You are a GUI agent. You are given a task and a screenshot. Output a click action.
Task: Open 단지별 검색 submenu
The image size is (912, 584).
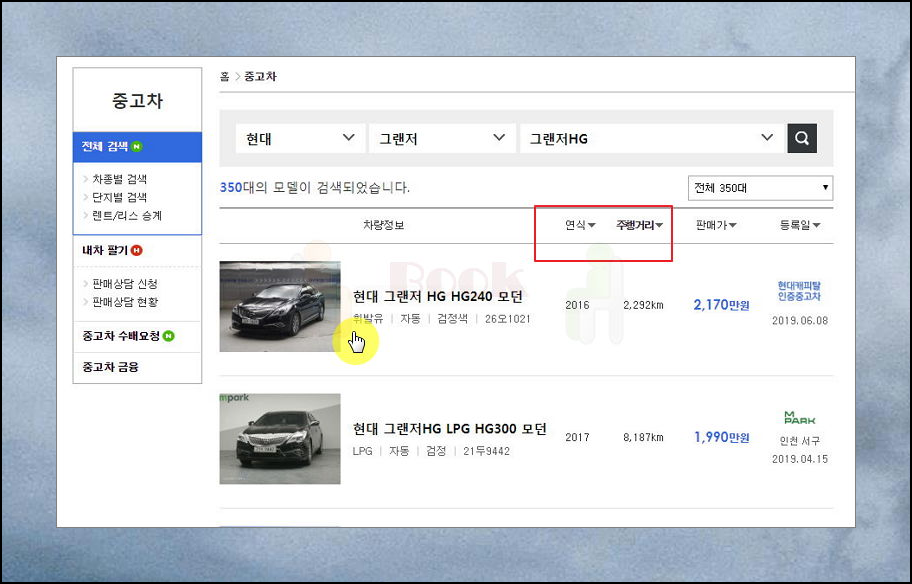pyautogui.click(x=119, y=197)
